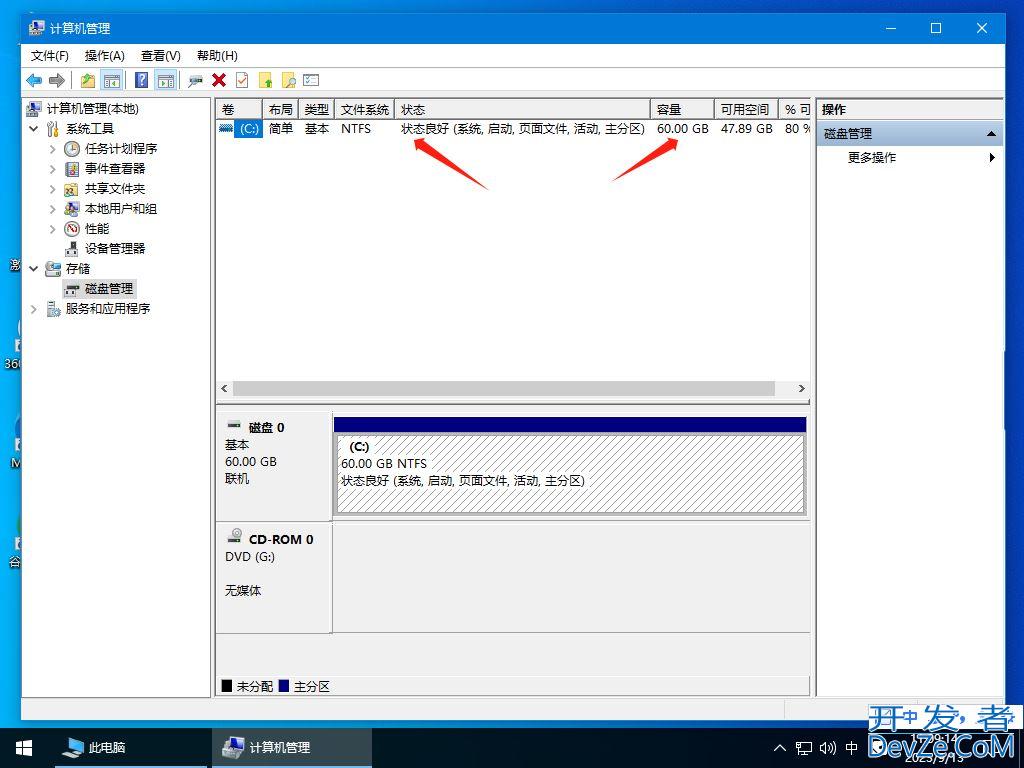Select 磁盘管理 in the tree

[x=109, y=289]
